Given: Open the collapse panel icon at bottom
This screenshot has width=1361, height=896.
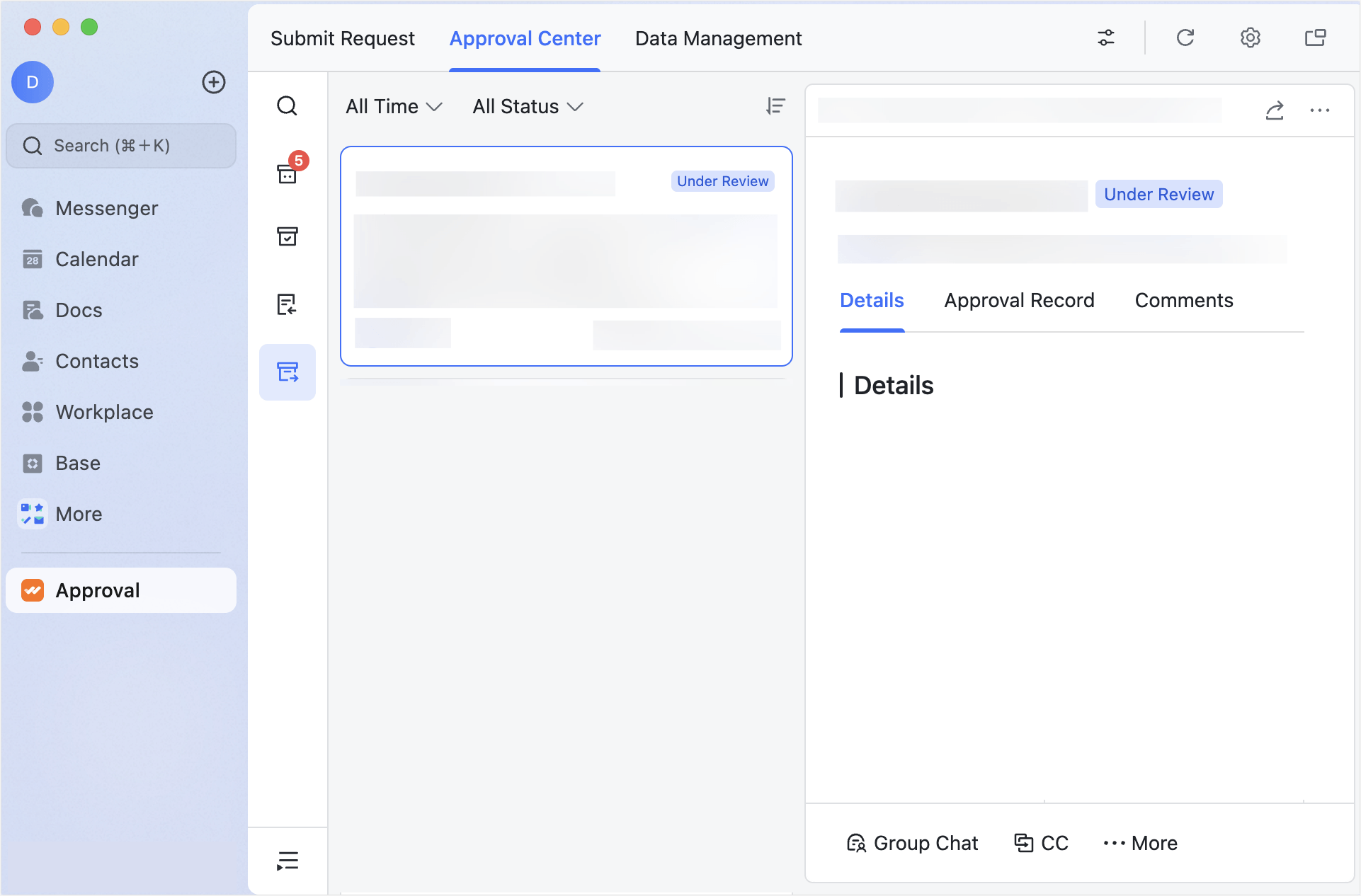Looking at the screenshot, I should click(287, 860).
